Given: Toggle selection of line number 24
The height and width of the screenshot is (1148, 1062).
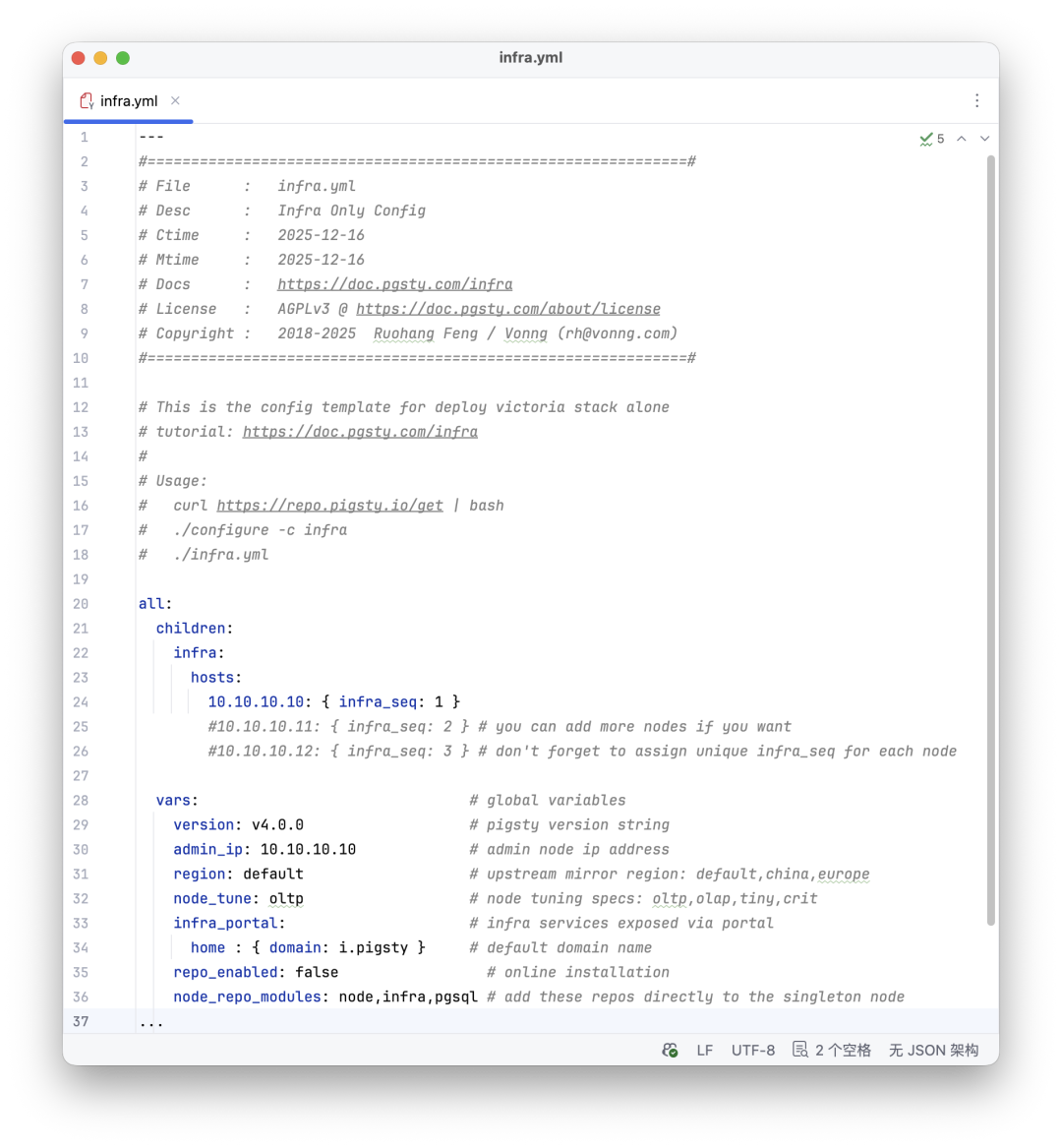Looking at the screenshot, I should point(81,701).
